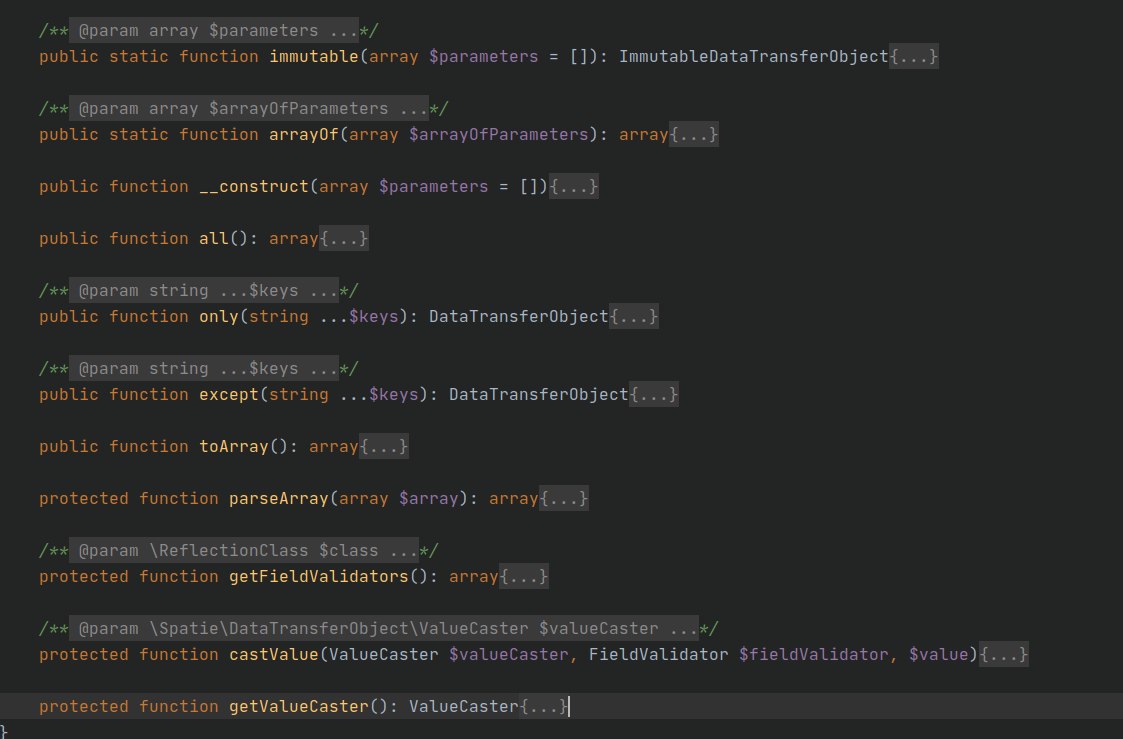
Task: Click the __construct method name
Action: click(254, 187)
